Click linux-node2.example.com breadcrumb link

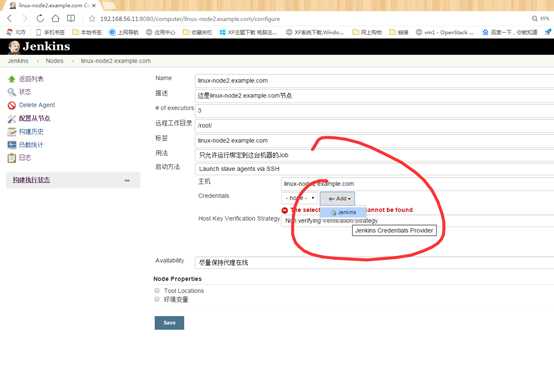tap(116, 61)
